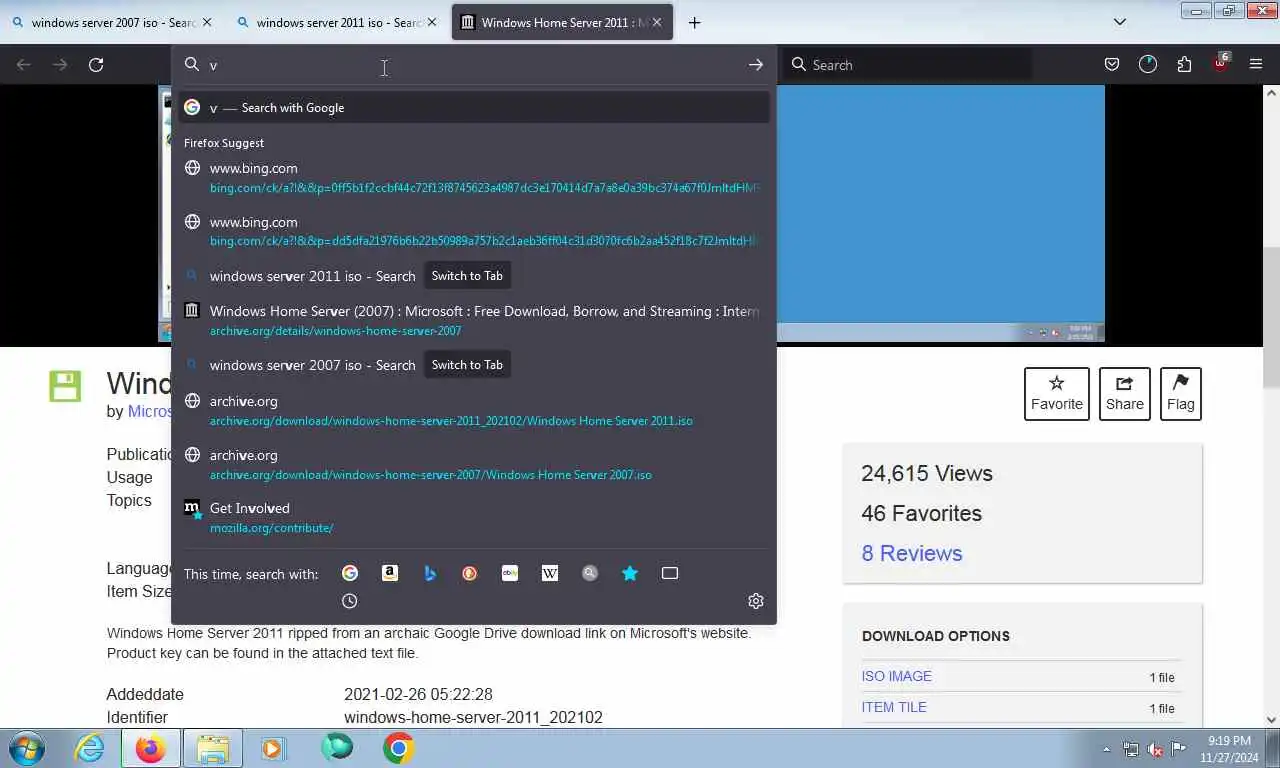The width and height of the screenshot is (1280, 768).
Task: Search this time with Amazon
Action: click(390, 573)
